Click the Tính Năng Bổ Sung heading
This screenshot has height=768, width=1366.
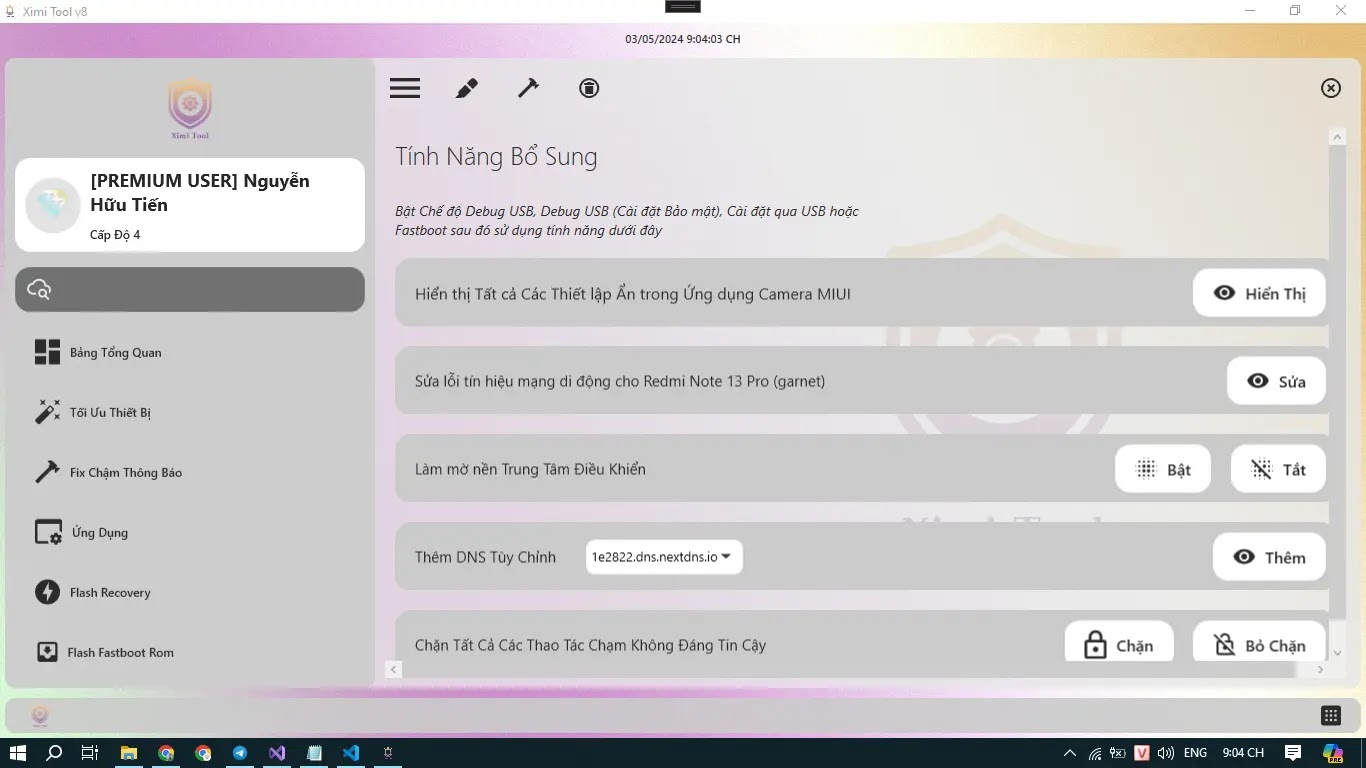(x=496, y=156)
